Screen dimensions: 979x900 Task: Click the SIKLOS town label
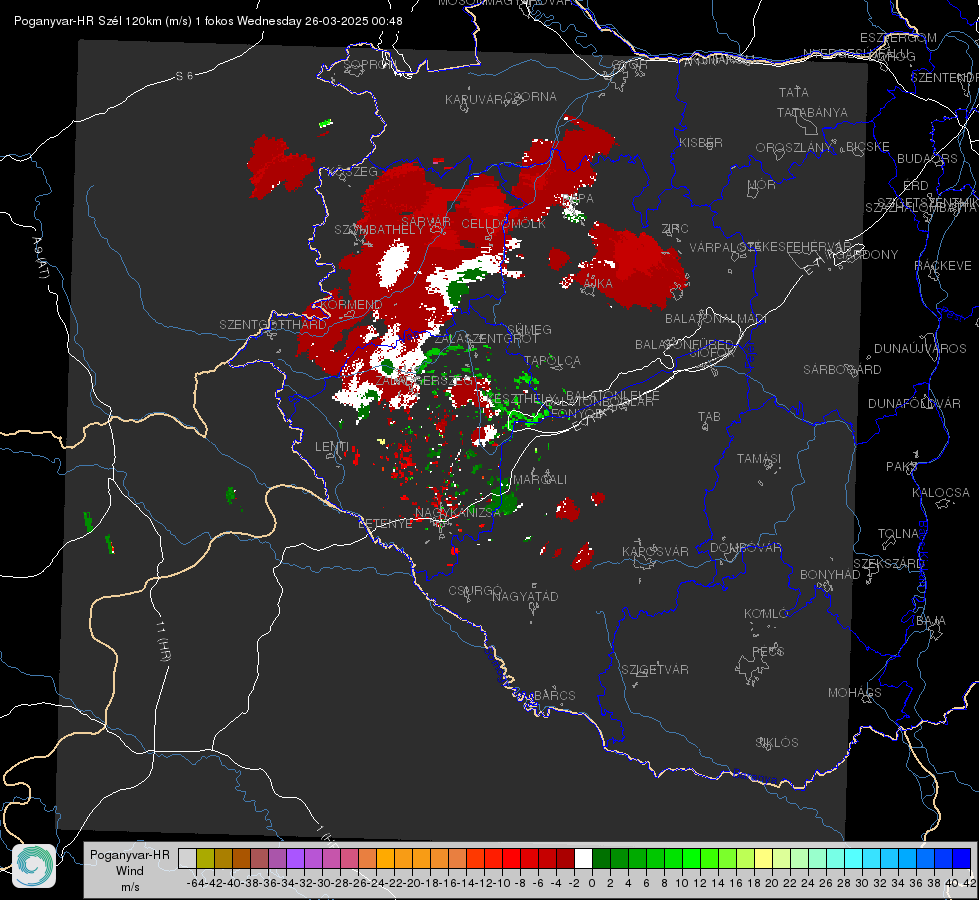777,743
